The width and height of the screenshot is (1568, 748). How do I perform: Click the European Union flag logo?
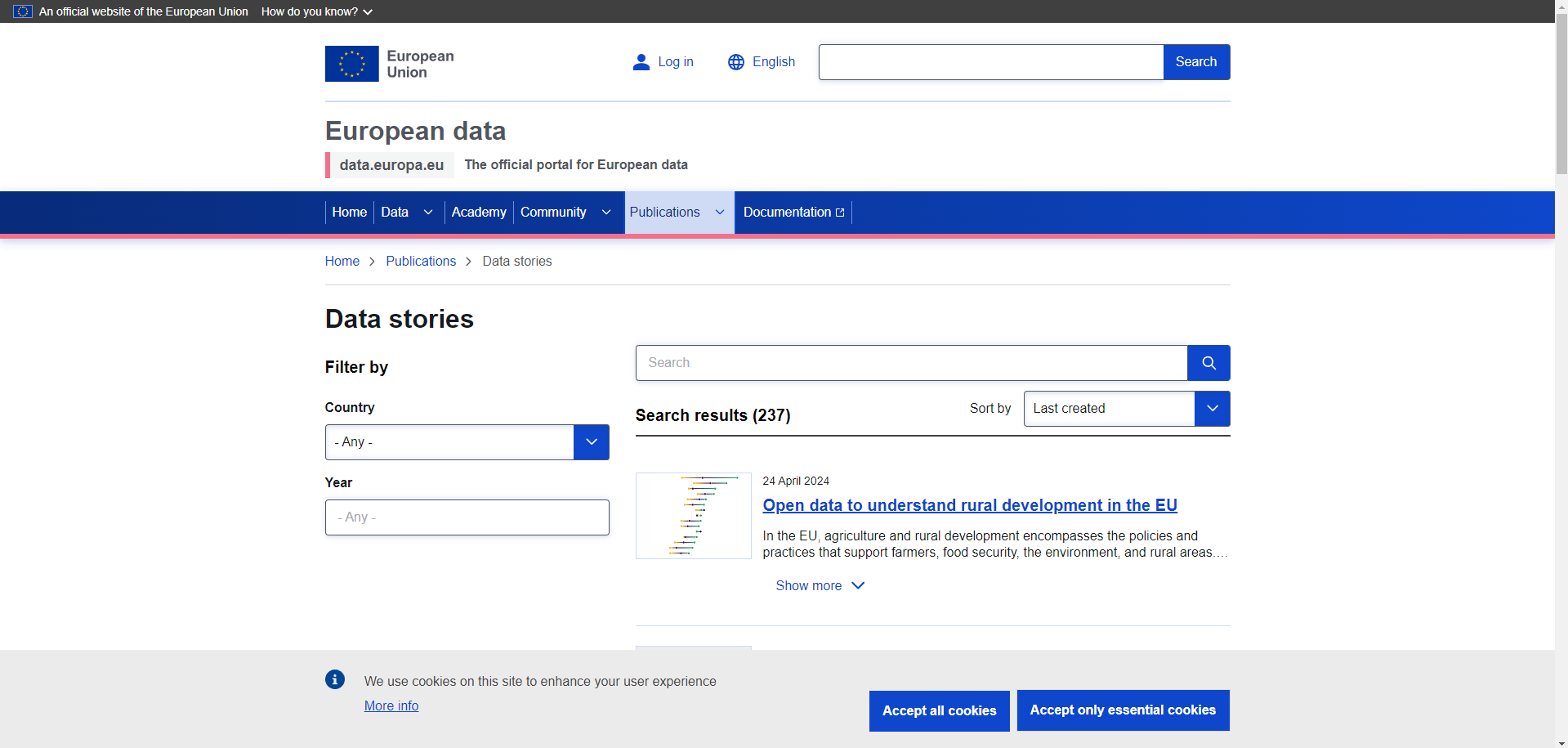click(x=351, y=64)
